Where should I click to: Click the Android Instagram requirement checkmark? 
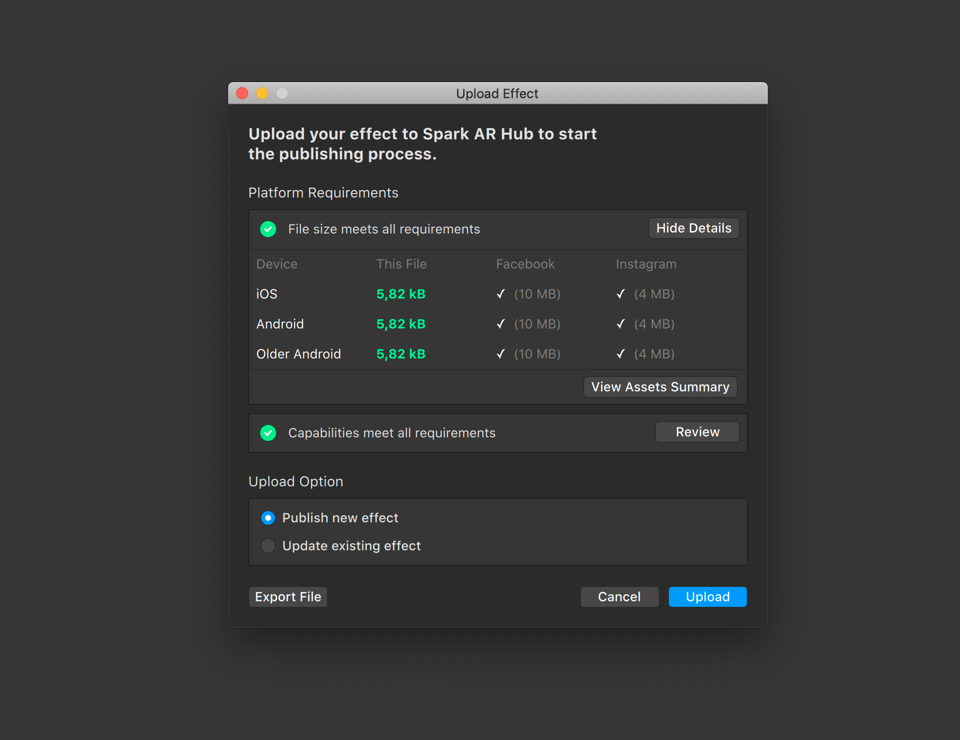pos(621,324)
